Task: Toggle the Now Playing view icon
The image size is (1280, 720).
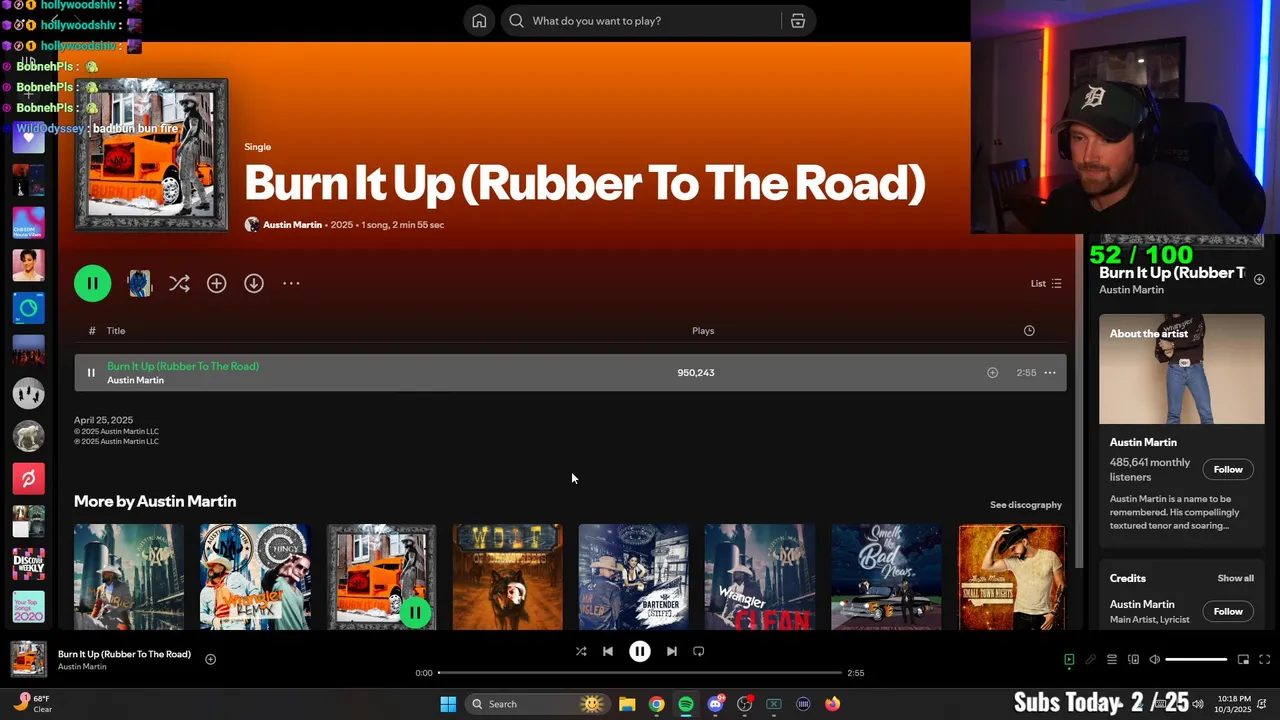Action: [1069, 660]
